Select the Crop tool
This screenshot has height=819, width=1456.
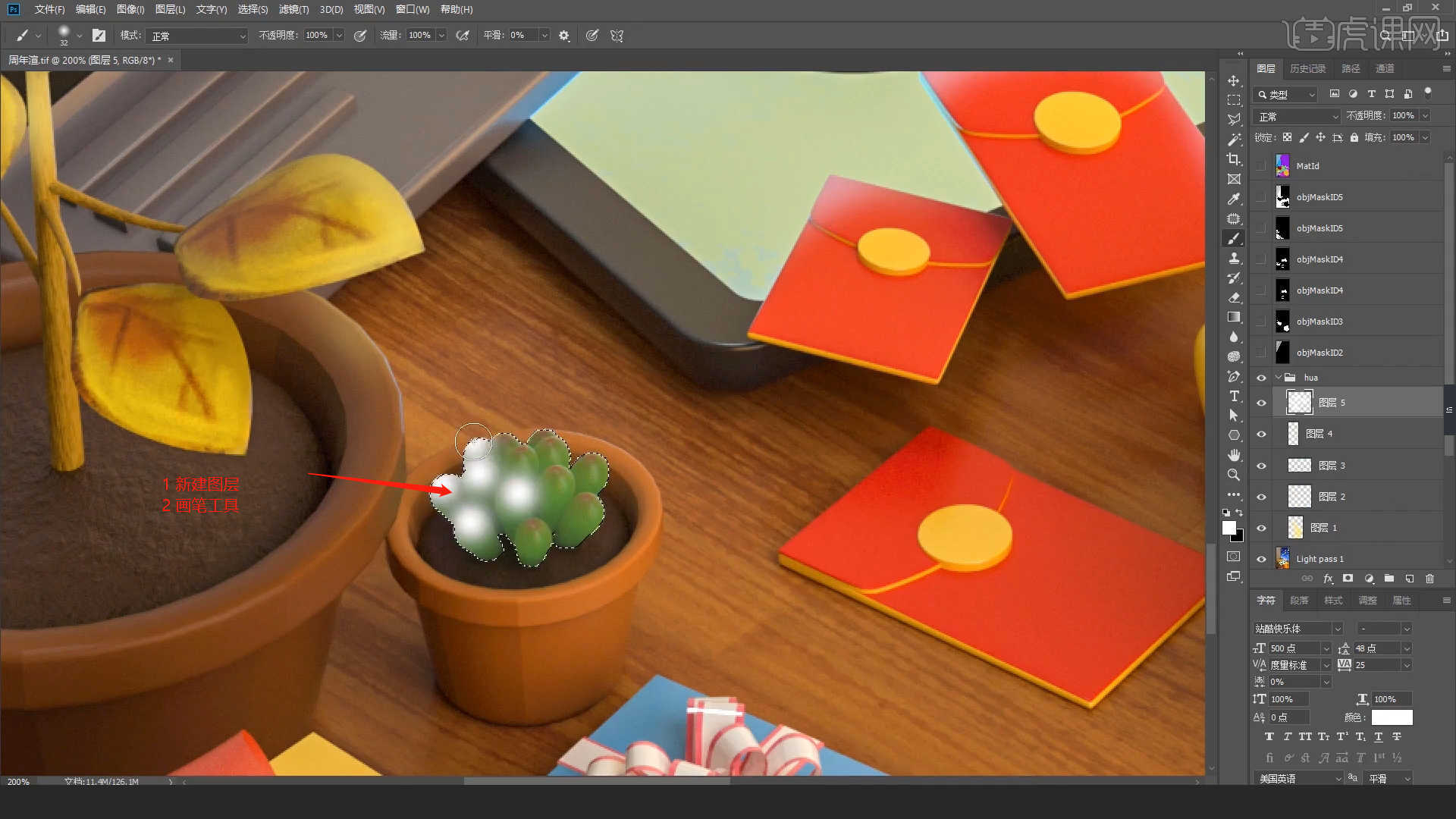[1234, 159]
